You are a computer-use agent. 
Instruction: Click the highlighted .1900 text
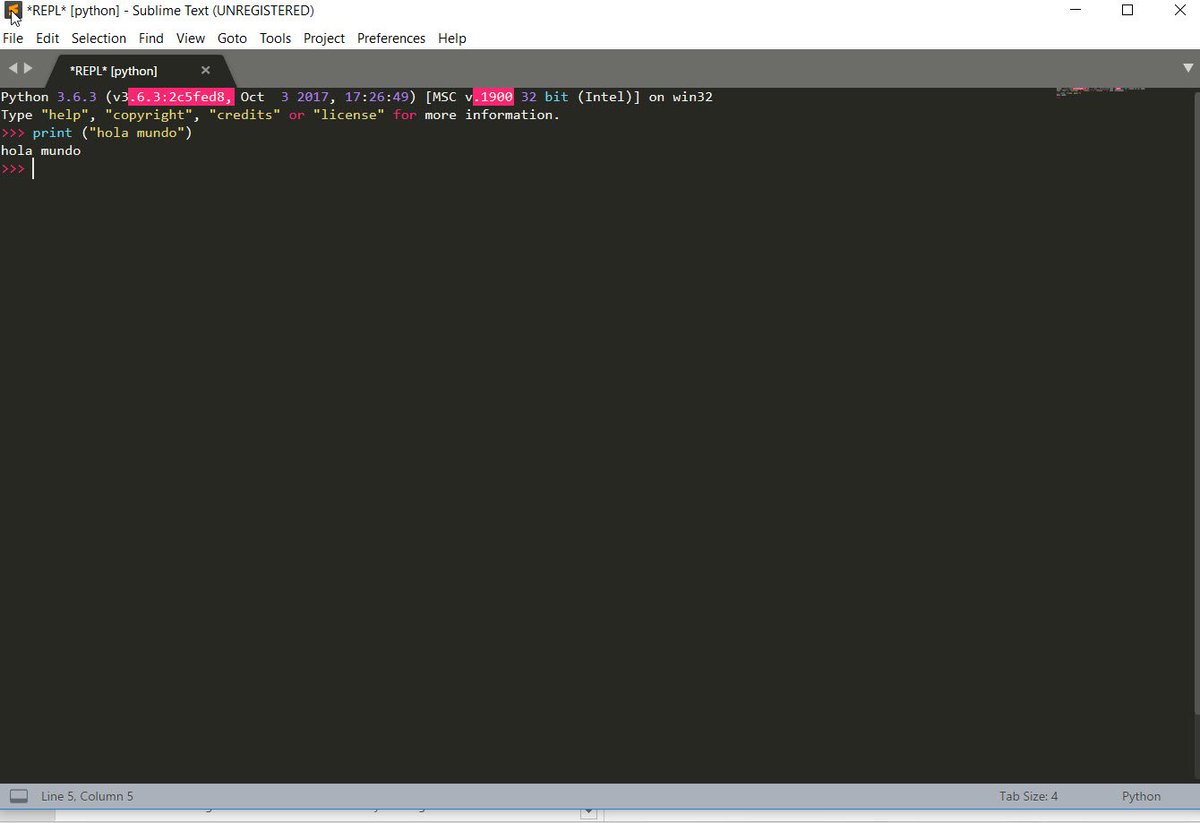(493, 97)
